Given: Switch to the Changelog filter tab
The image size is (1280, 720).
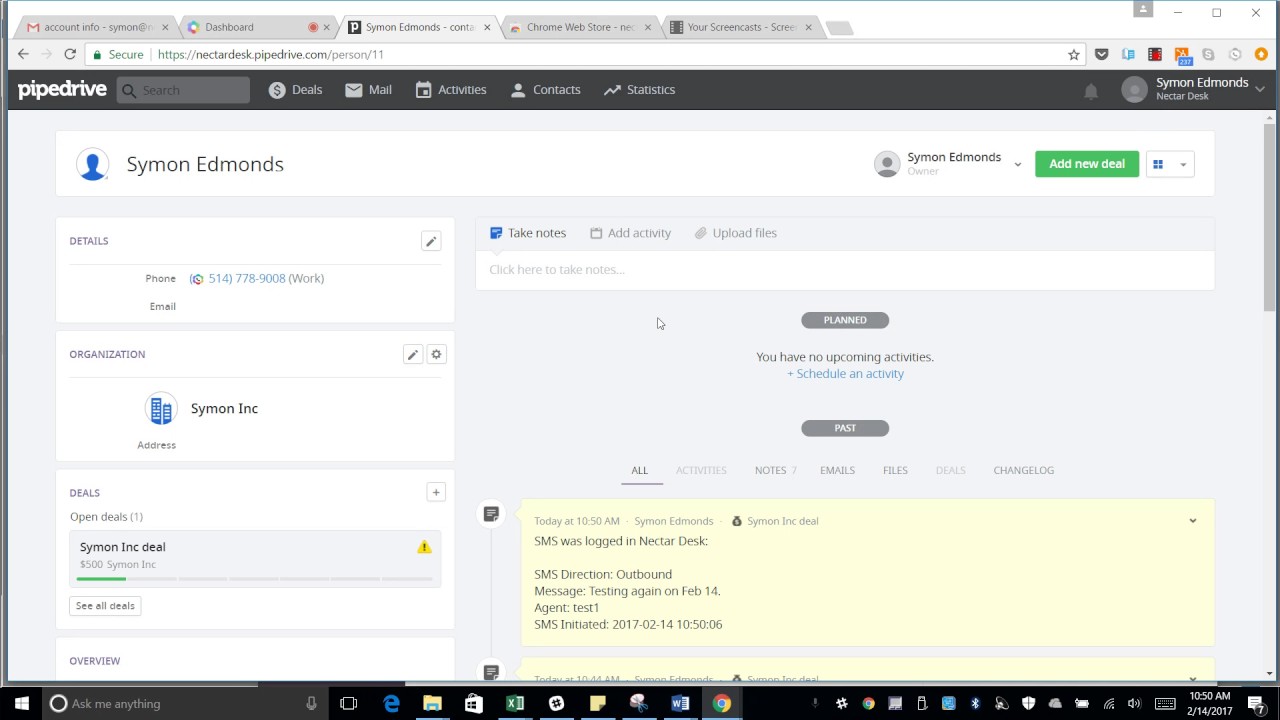Looking at the screenshot, I should coord(1023,470).
